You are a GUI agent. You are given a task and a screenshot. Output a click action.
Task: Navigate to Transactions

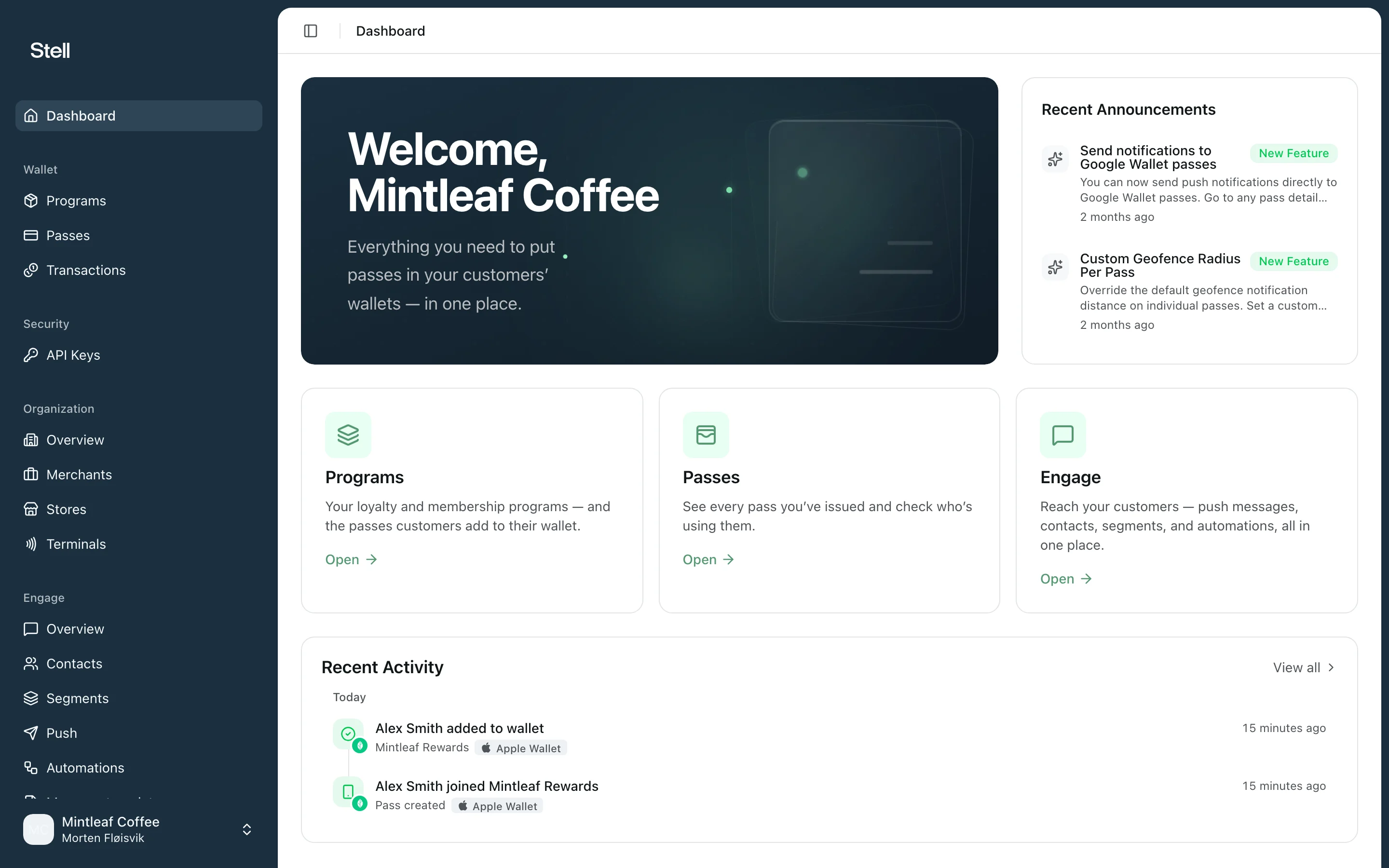(139, 271)
